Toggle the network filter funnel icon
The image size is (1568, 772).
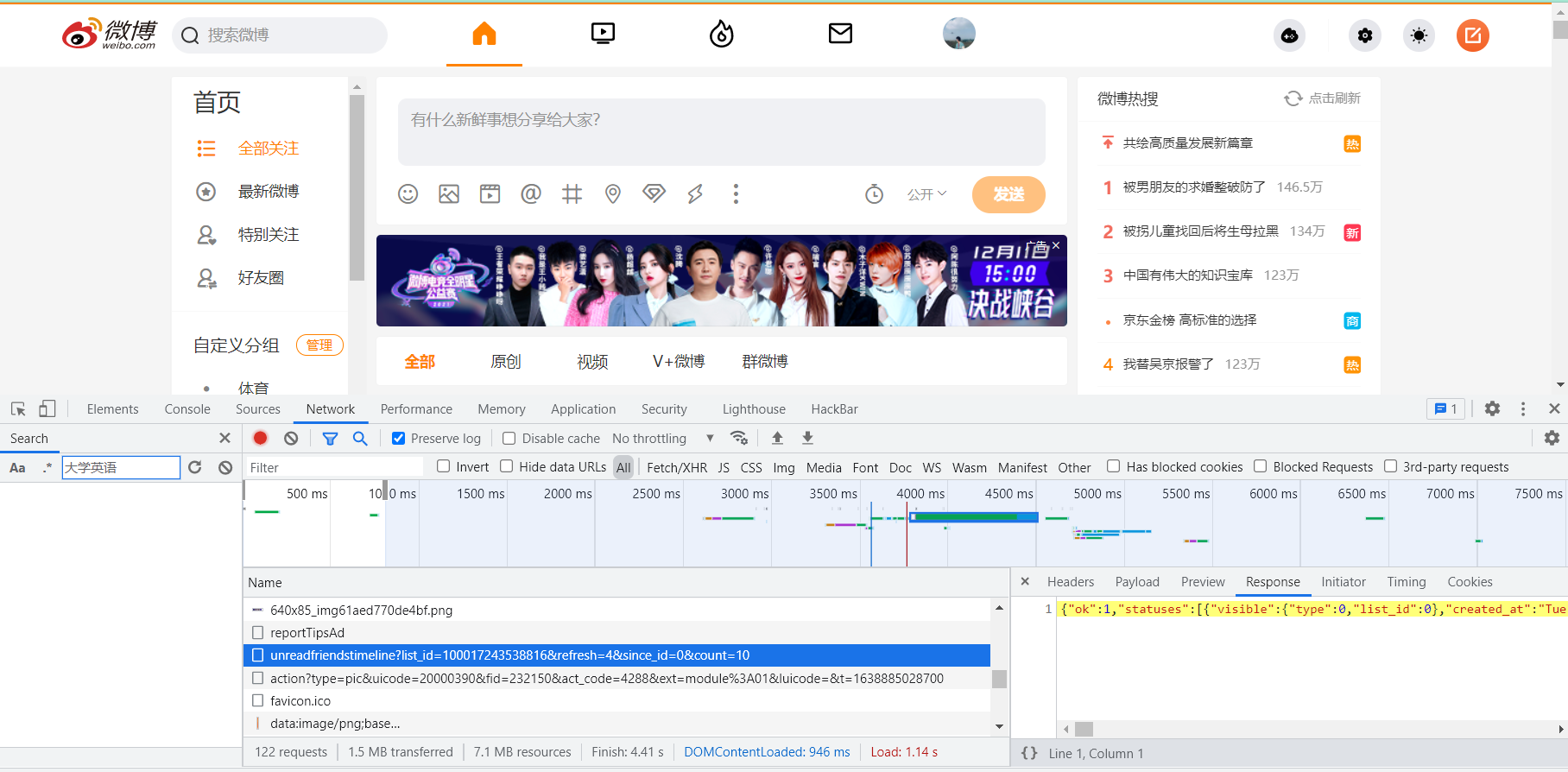tap(330, 439)
